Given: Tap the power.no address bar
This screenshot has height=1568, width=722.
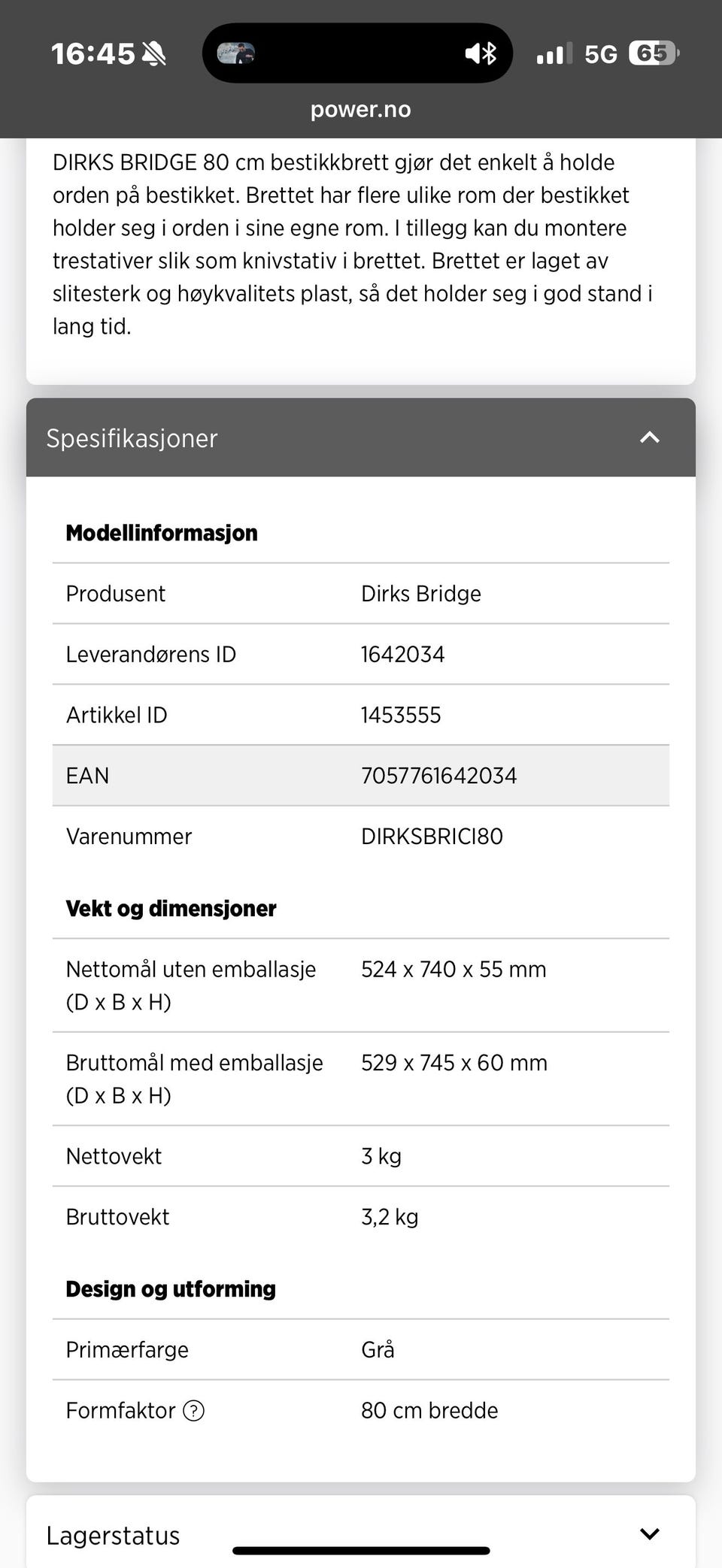Looking at the screenshot, I should coord(361,110).
